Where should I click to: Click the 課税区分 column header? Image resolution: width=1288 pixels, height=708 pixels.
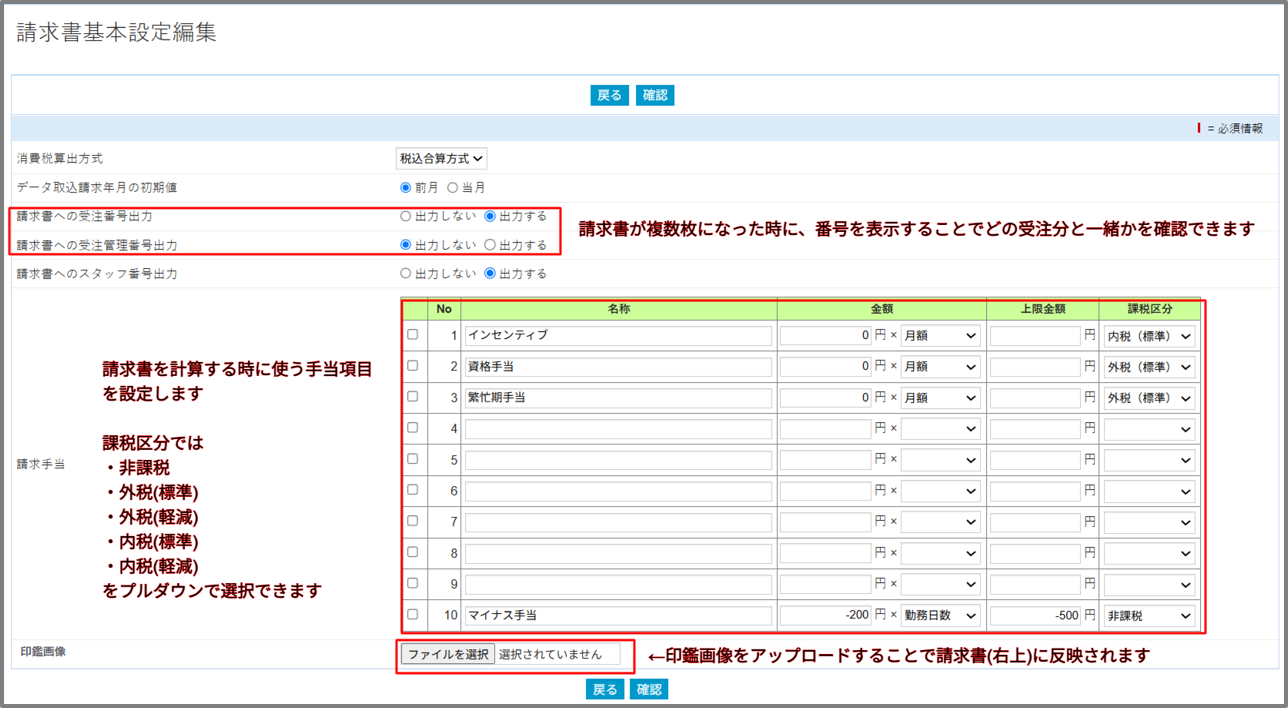pos(1150,309)
